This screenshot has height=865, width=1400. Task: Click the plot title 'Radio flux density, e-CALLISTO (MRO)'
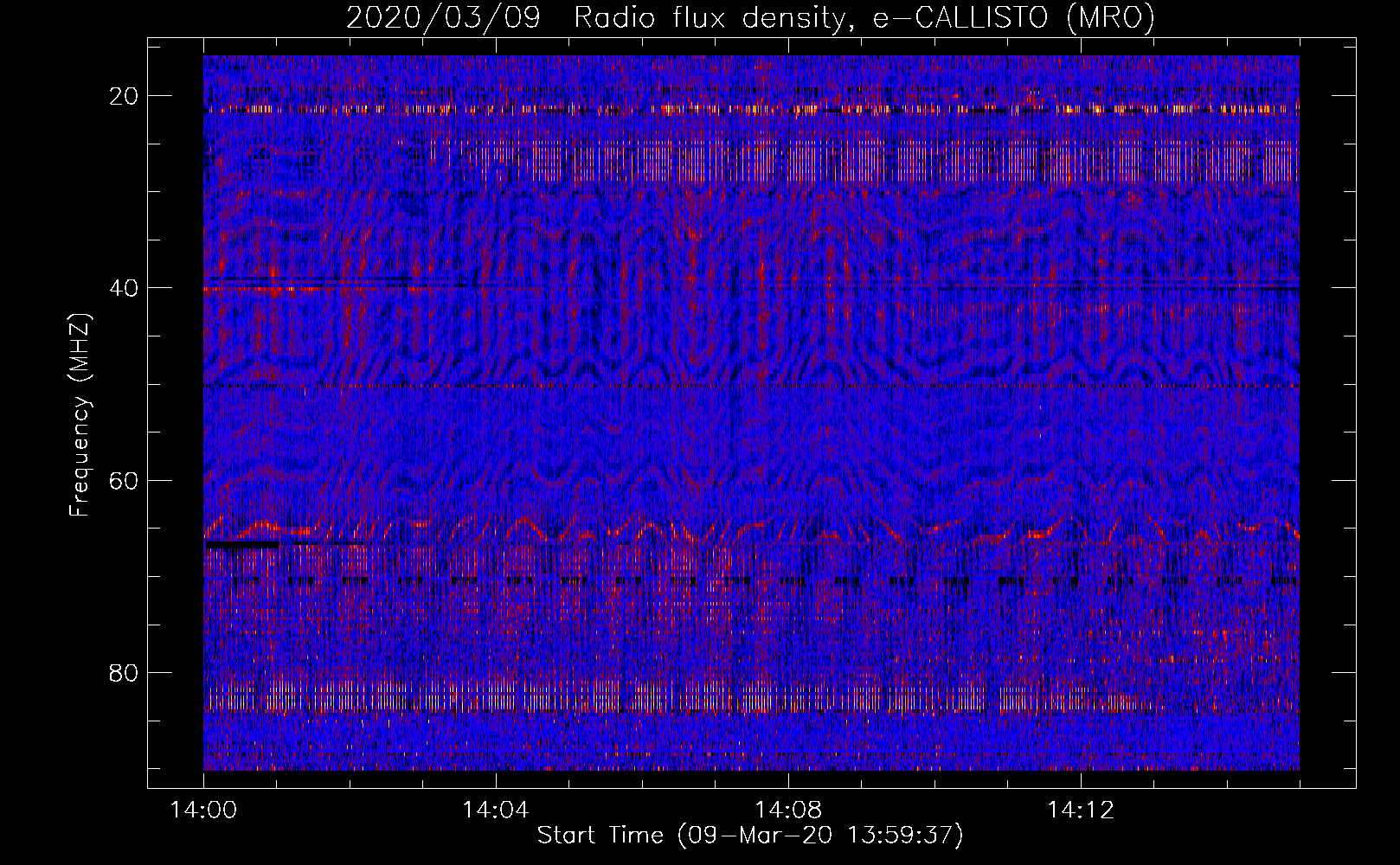click(864, 17)
